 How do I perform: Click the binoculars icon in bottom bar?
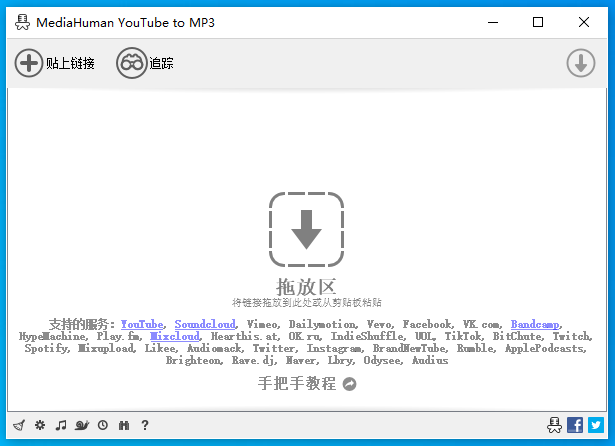(123, 425)
